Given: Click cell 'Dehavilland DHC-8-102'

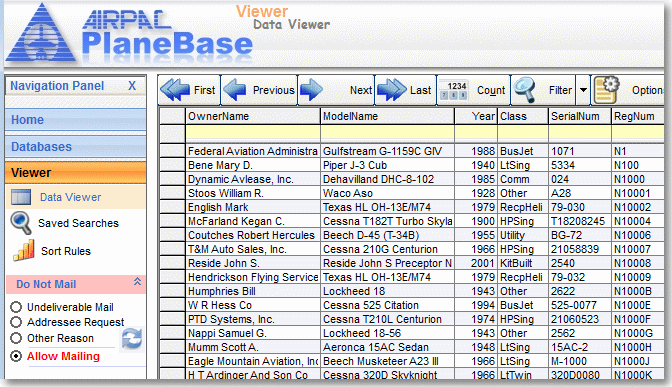Looking at the screenshot, I should (x=387, y=179).
